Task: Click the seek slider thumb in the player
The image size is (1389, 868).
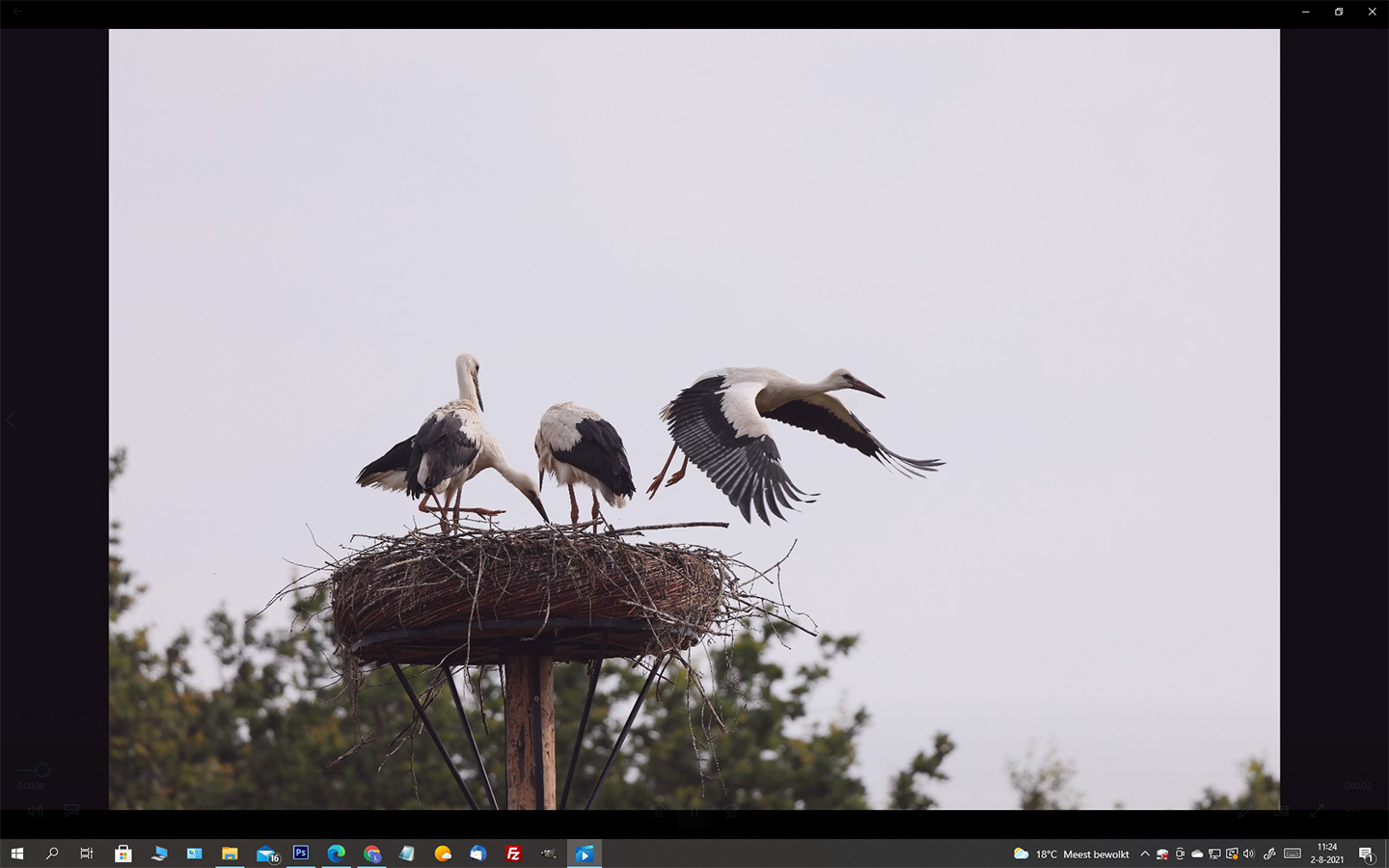Action: coord(41,770)
